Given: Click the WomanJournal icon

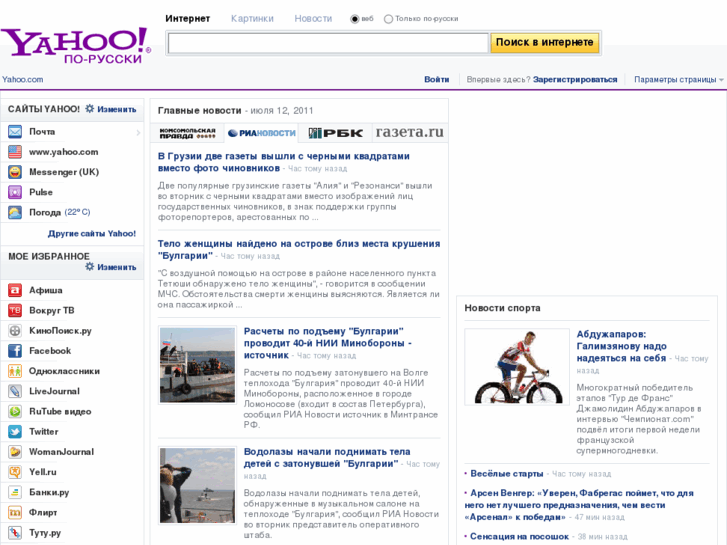Looking at the screenshot, I should 15,452.
